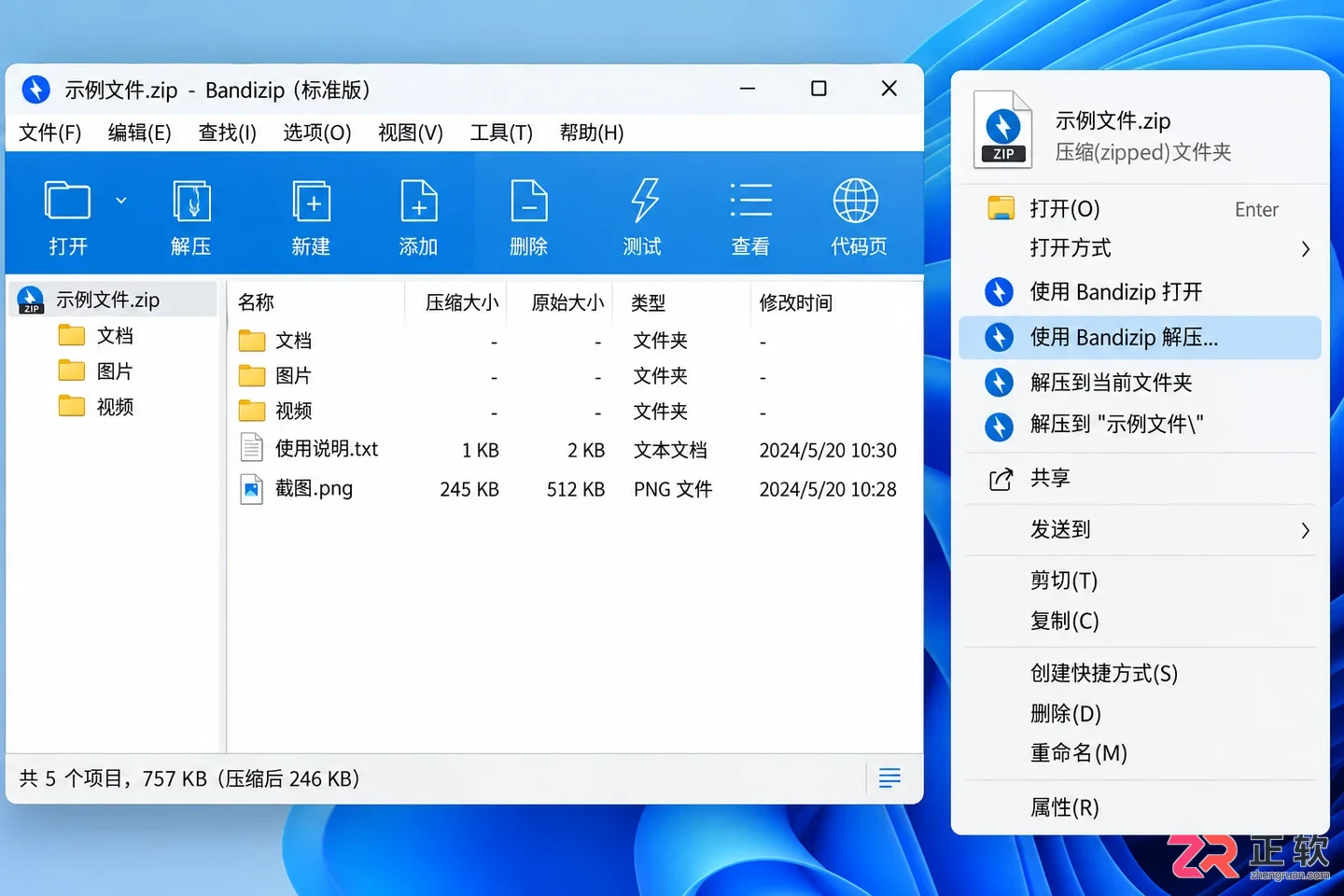Screen dimensions: 1344x896
Task: Click the ZIP file icon in context menu header
Action: 1002,129
